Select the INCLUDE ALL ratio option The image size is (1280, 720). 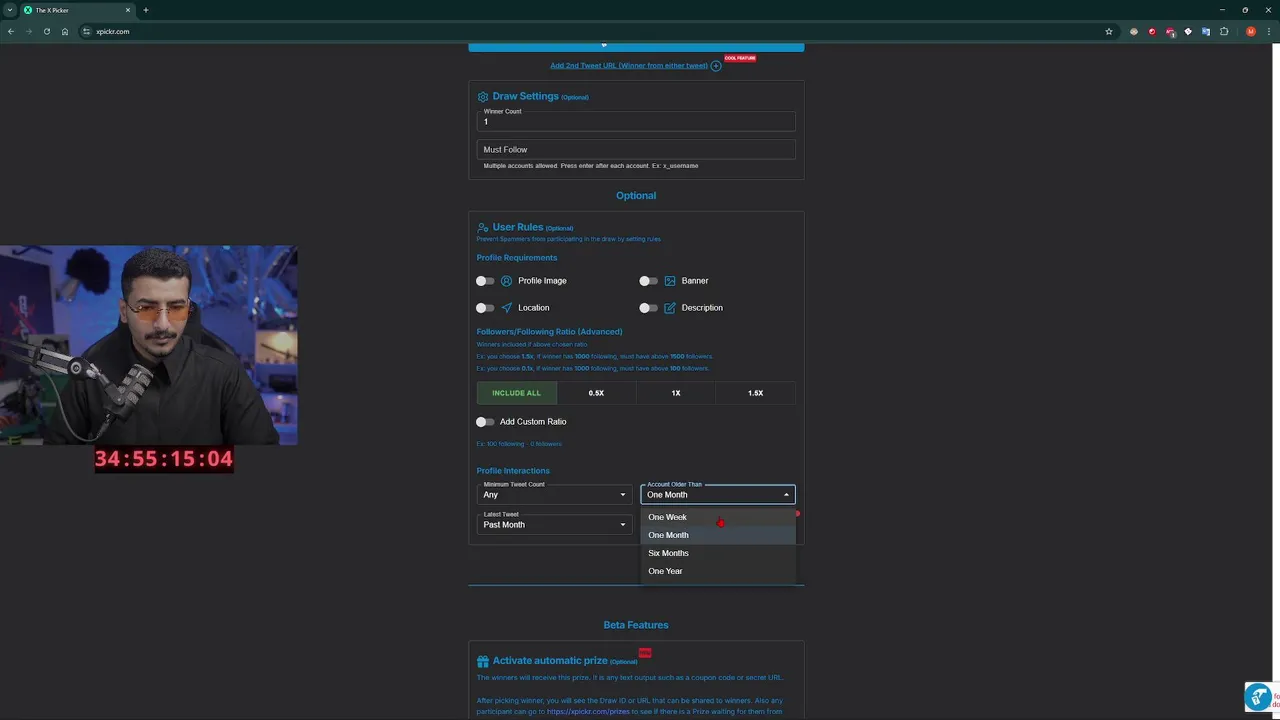[516, 393]
